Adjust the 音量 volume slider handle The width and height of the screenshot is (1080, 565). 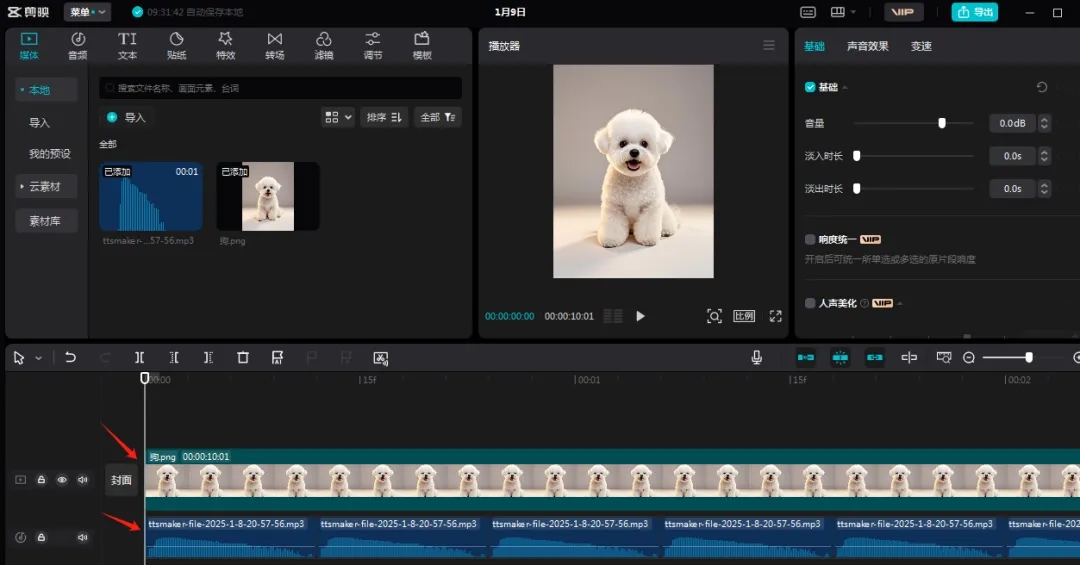click(942, 123)
